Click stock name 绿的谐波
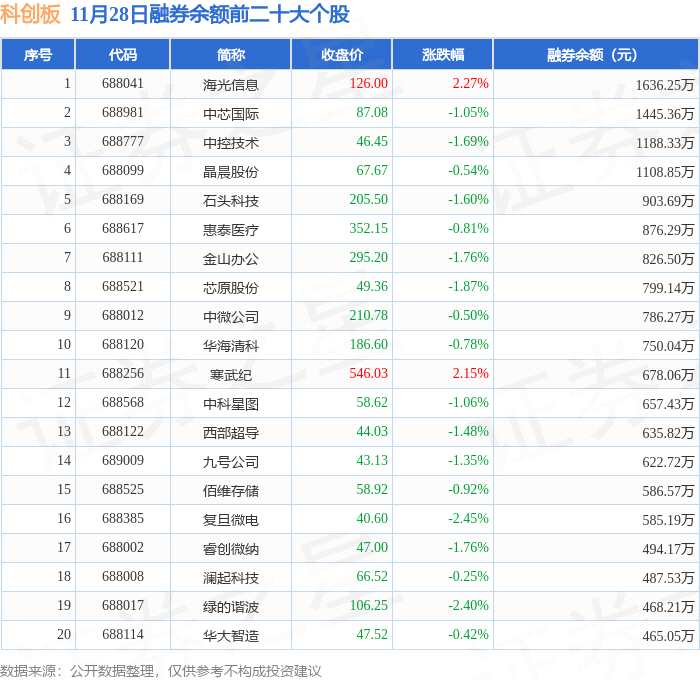Image resolution: width=700 pixels, height=680 pixels. click(x=231, y=607)
